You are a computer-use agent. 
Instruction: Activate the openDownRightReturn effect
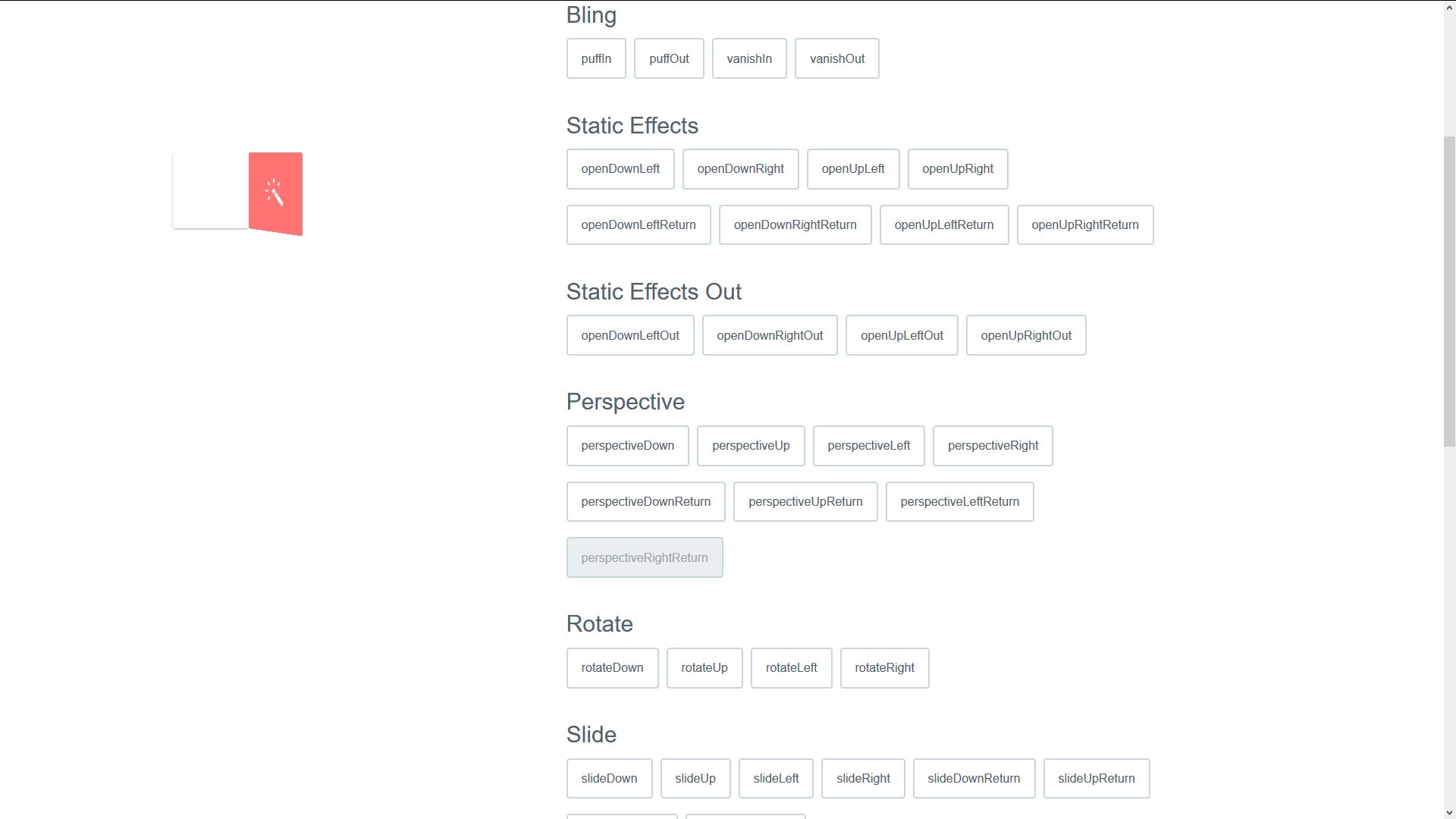795,224
